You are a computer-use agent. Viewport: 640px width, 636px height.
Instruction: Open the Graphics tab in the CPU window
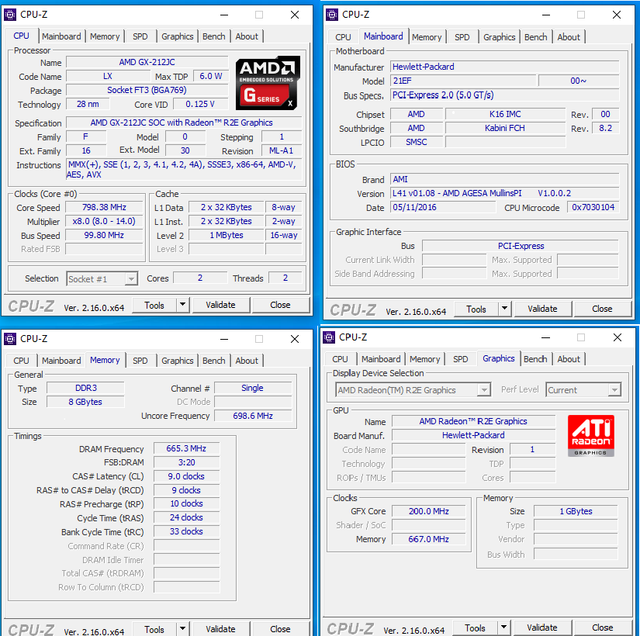click(177, 36)
